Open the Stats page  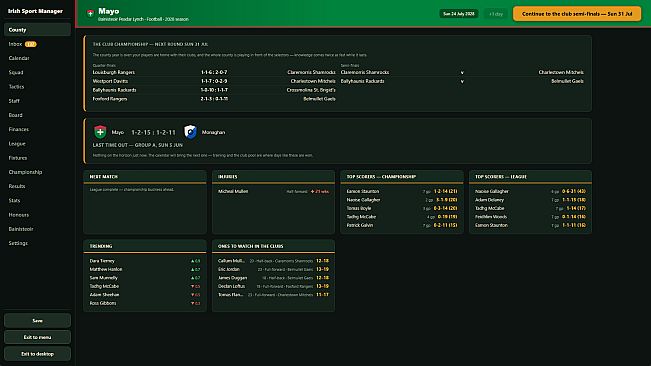click(37, 200)
